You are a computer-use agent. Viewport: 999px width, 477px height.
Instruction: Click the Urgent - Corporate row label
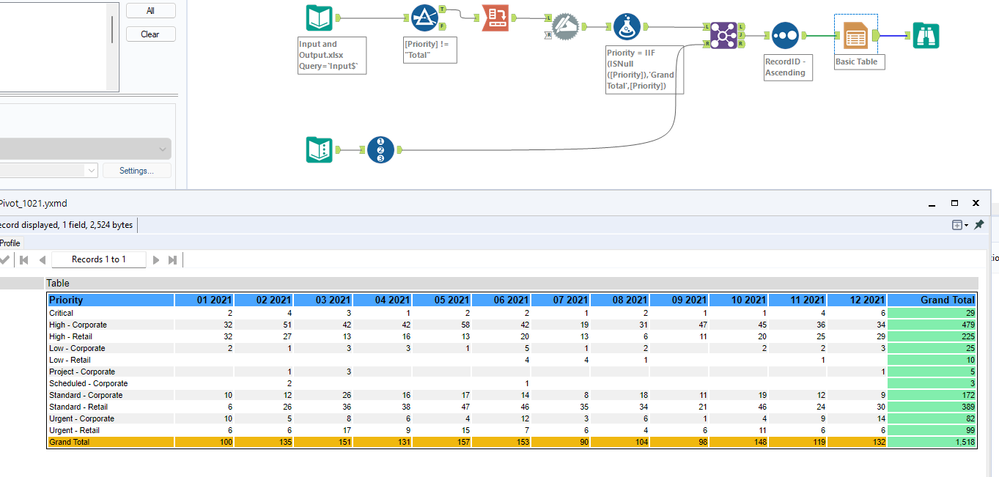[x=82, y=418]
